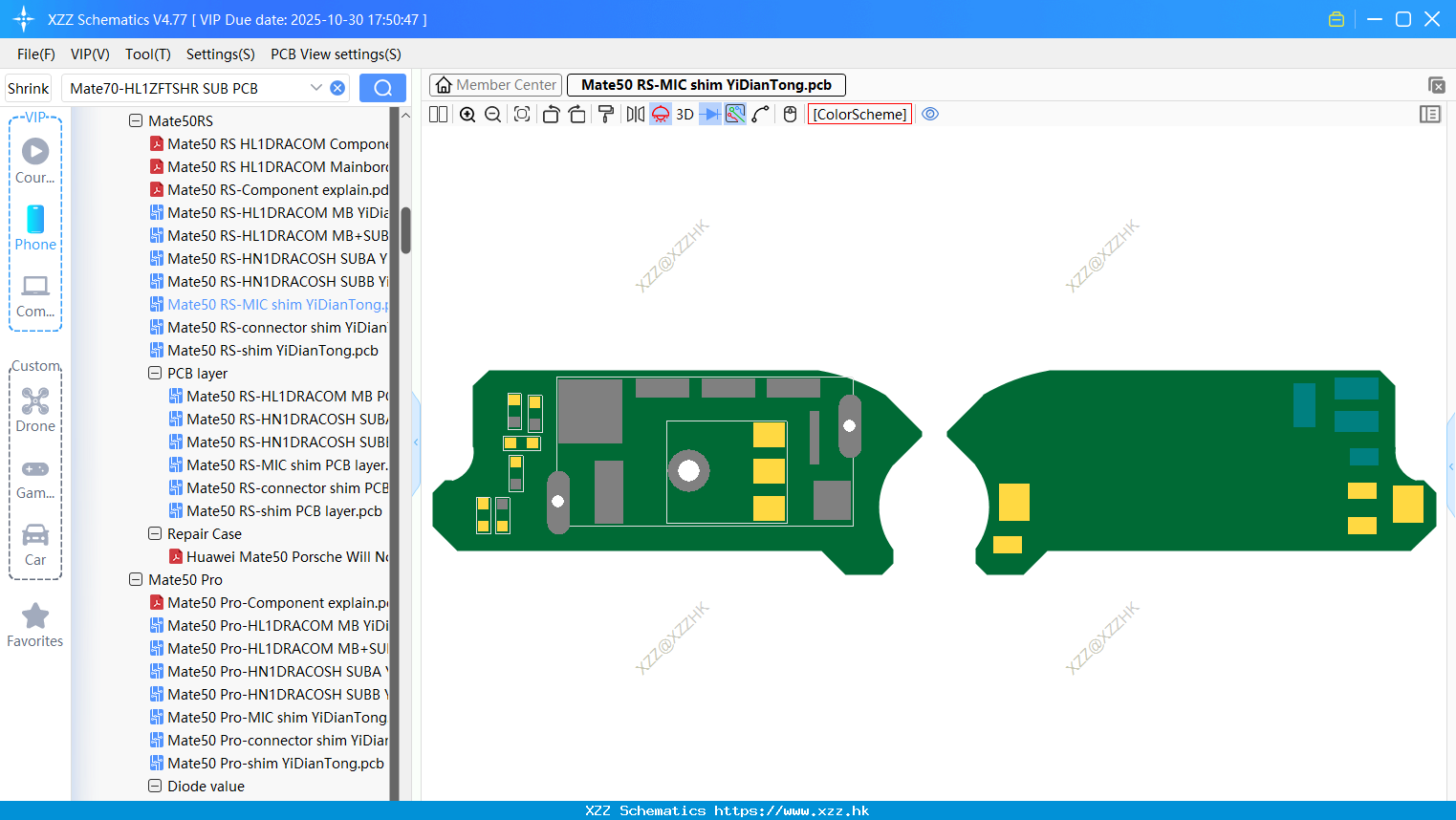Open the Tool(T) menu
1456x820 pixels.
coord(148,54)
